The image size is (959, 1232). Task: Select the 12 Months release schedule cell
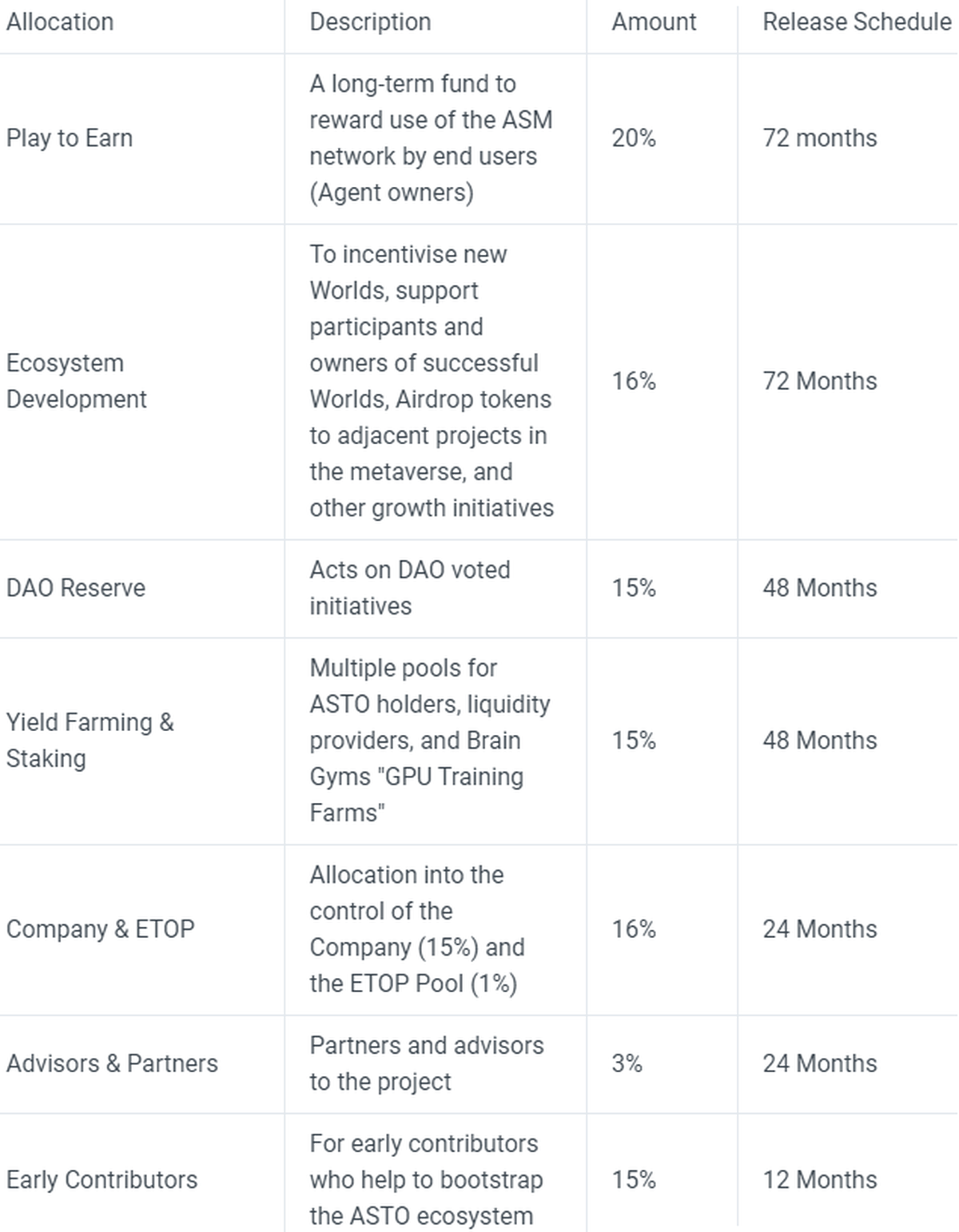click(x=820, y=1180)
